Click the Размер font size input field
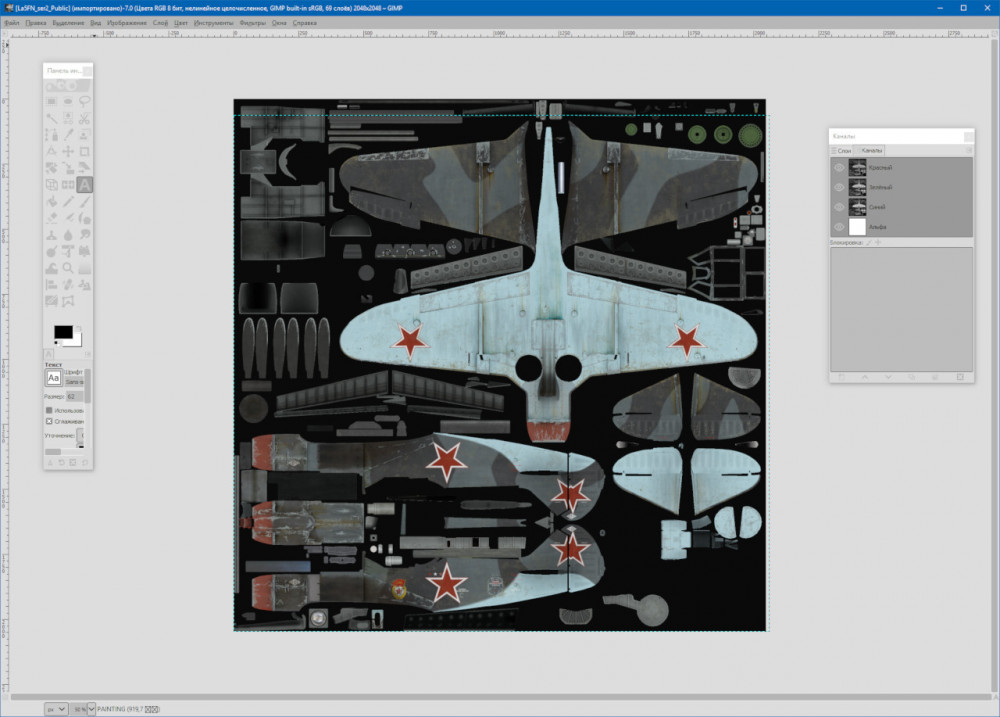The height and width of the screenshot is (717, 1000). click(75, 397)
